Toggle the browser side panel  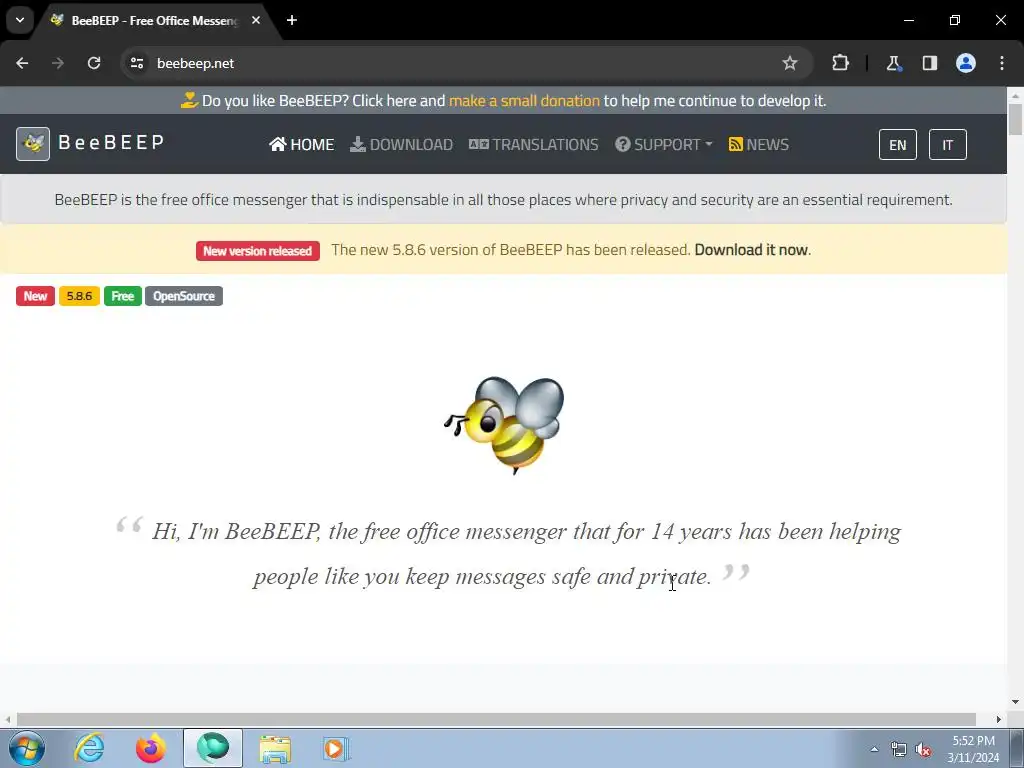point(929,63)
